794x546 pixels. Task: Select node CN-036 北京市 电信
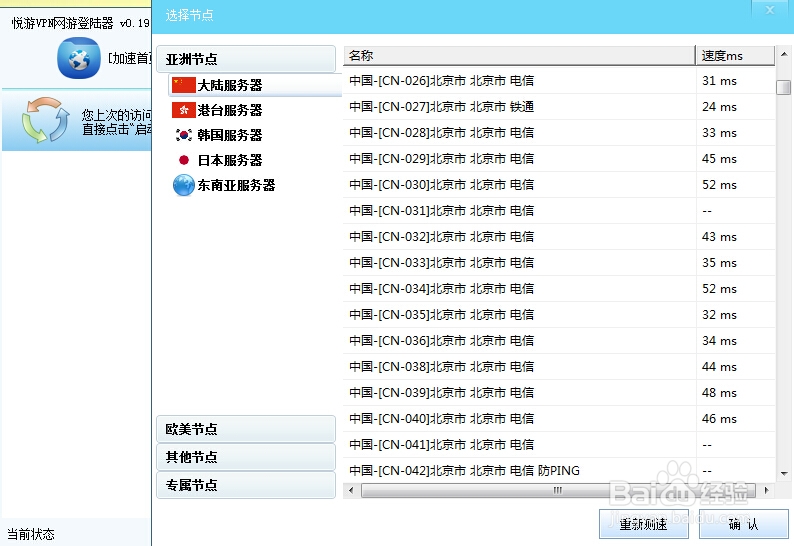559,341
